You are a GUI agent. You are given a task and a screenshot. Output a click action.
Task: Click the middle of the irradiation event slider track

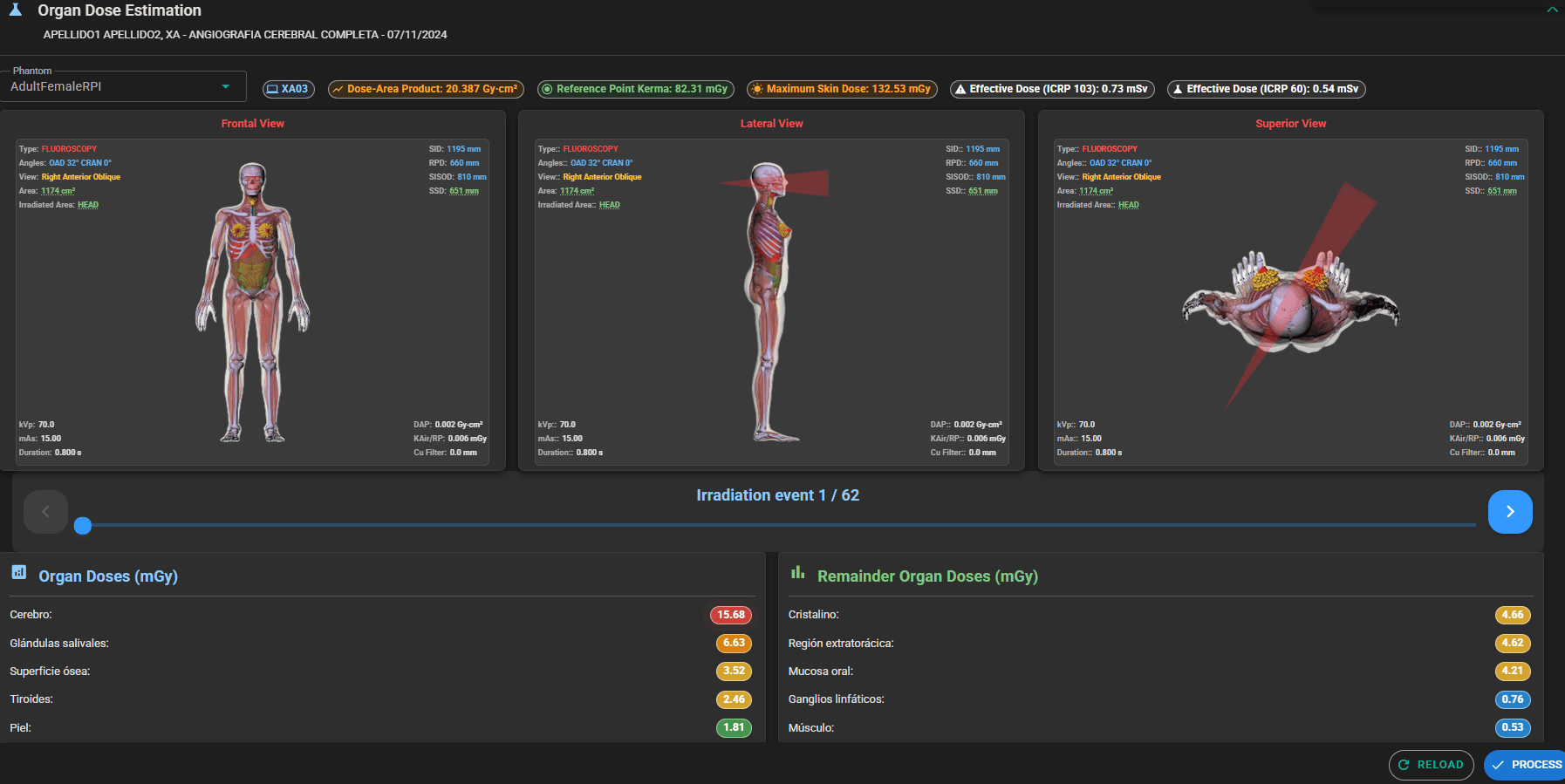click(779, 525)
